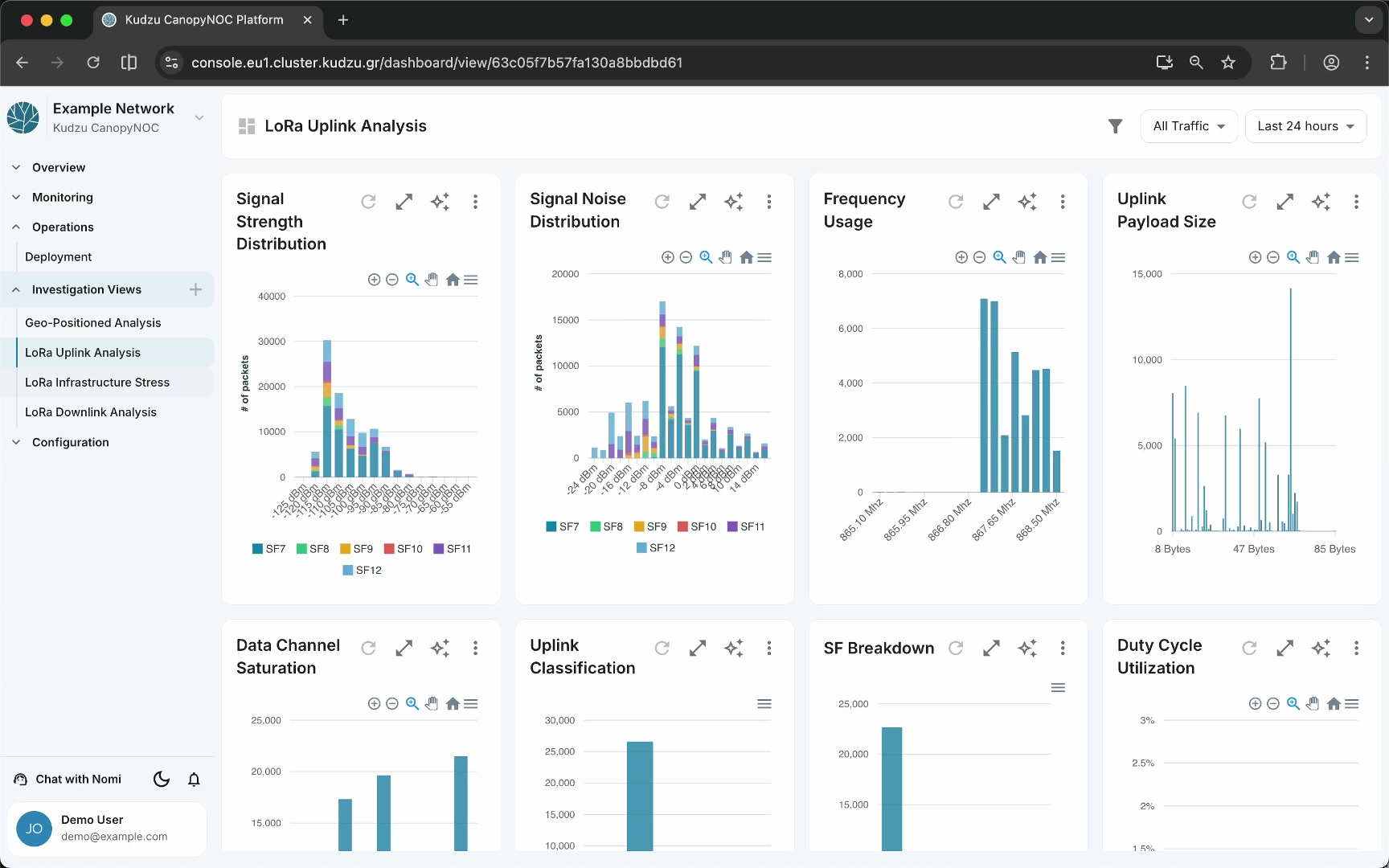
Task: Expand Frequency Usage chart to fullscreen
Action: coord(992,202)
